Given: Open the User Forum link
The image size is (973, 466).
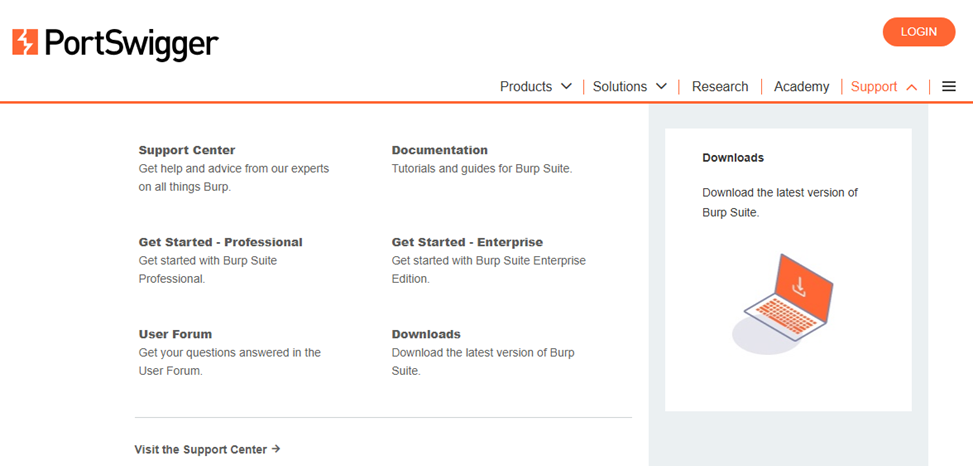Looking at the screenshot, I should coord(175,334).
